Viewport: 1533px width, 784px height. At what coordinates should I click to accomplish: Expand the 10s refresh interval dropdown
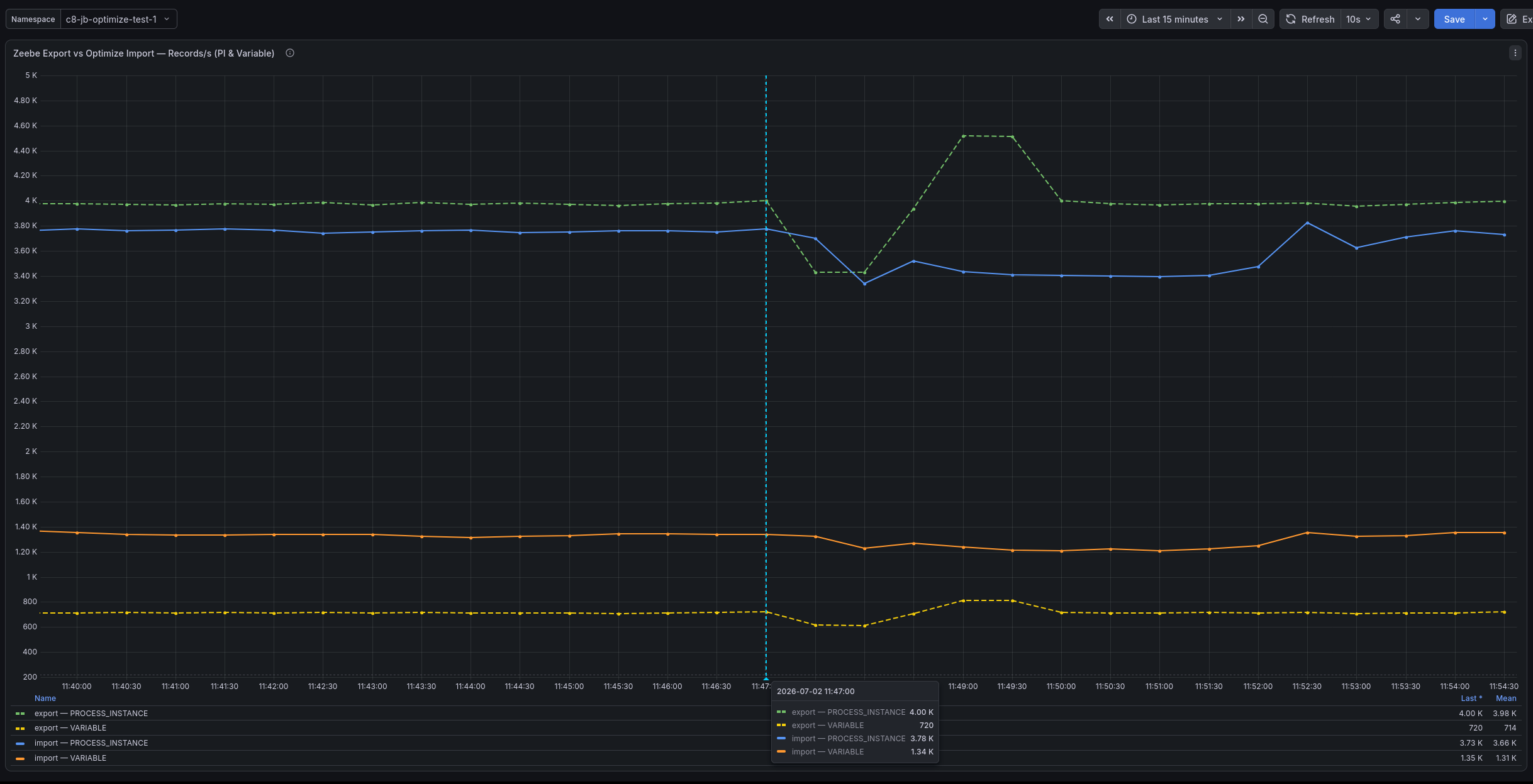1359,19
